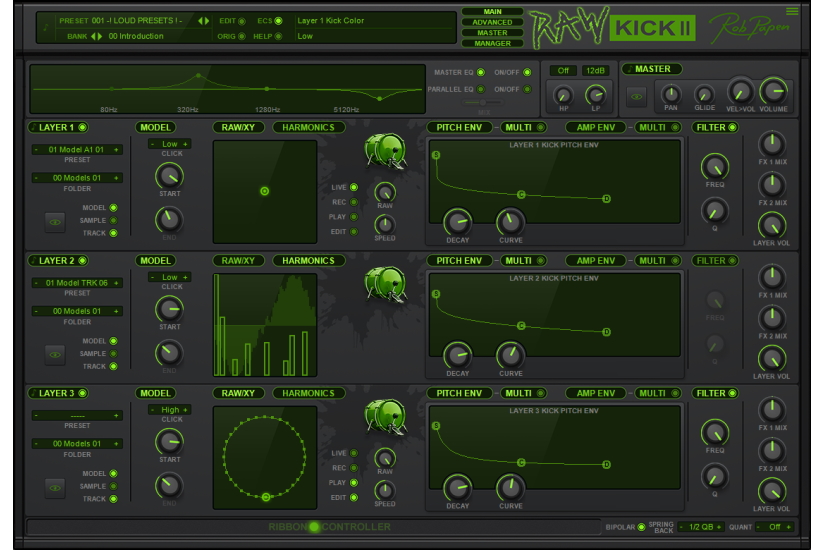Toggle the BIPOLAR LED
Image resolution: width=820 pixels, height=550 pixels.
click(641, 527)
